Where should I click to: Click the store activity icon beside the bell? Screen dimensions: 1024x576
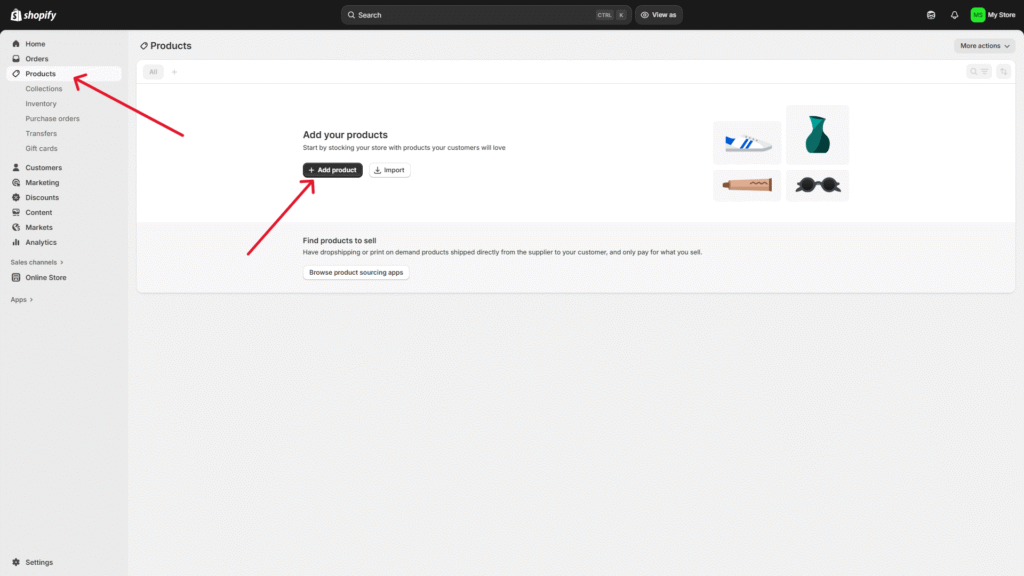[x=932, y=15]
